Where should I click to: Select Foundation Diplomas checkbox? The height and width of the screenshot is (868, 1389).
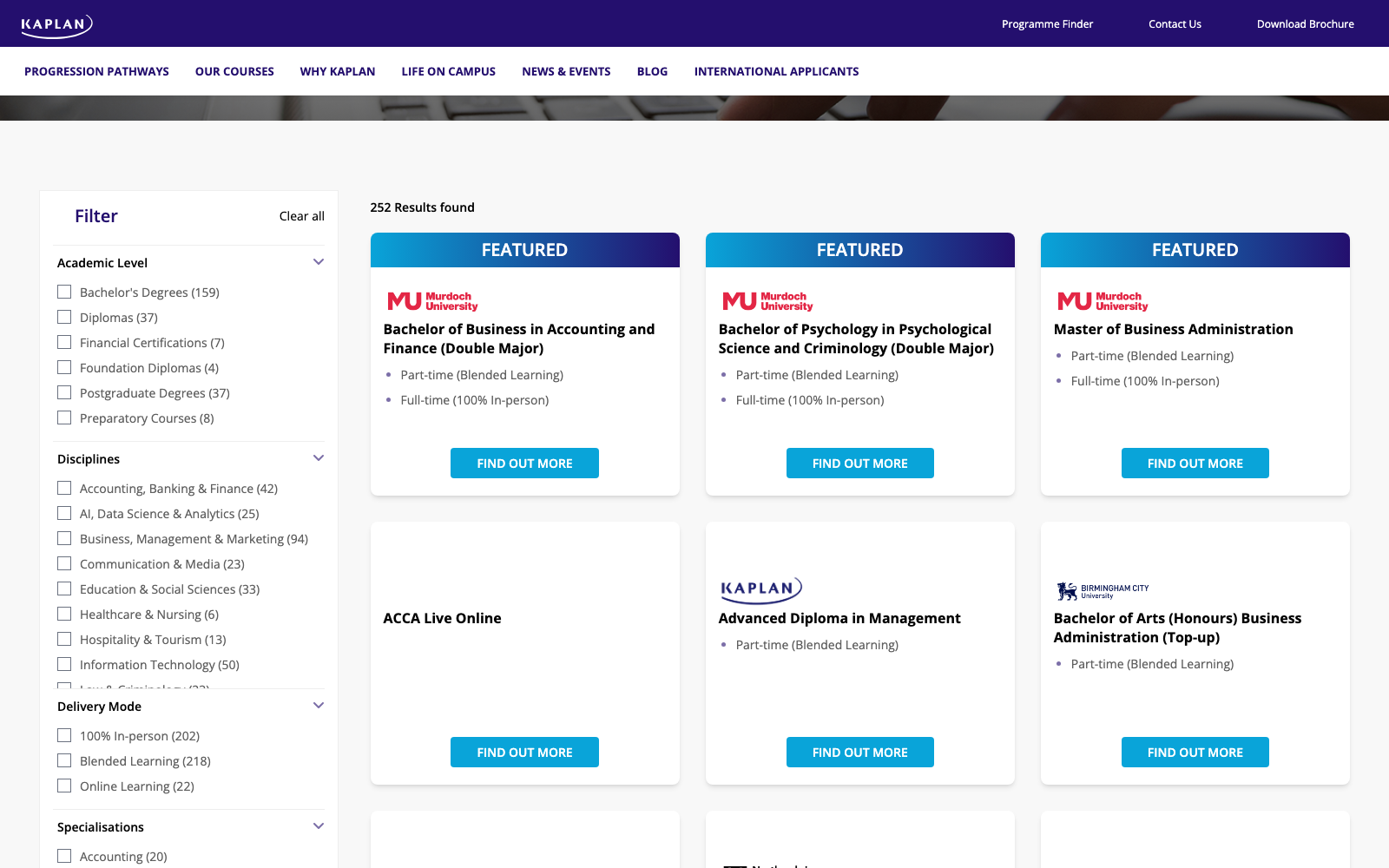pos(64,367)
